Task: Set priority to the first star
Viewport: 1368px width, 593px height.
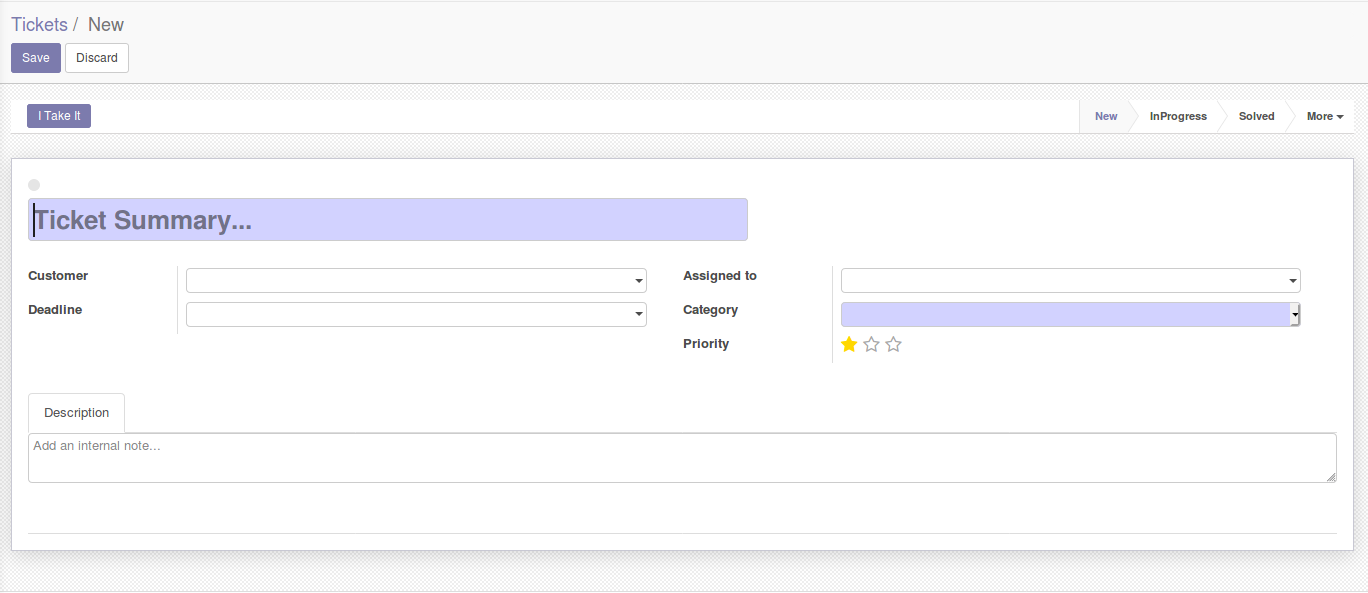Action: coord(849,344)
